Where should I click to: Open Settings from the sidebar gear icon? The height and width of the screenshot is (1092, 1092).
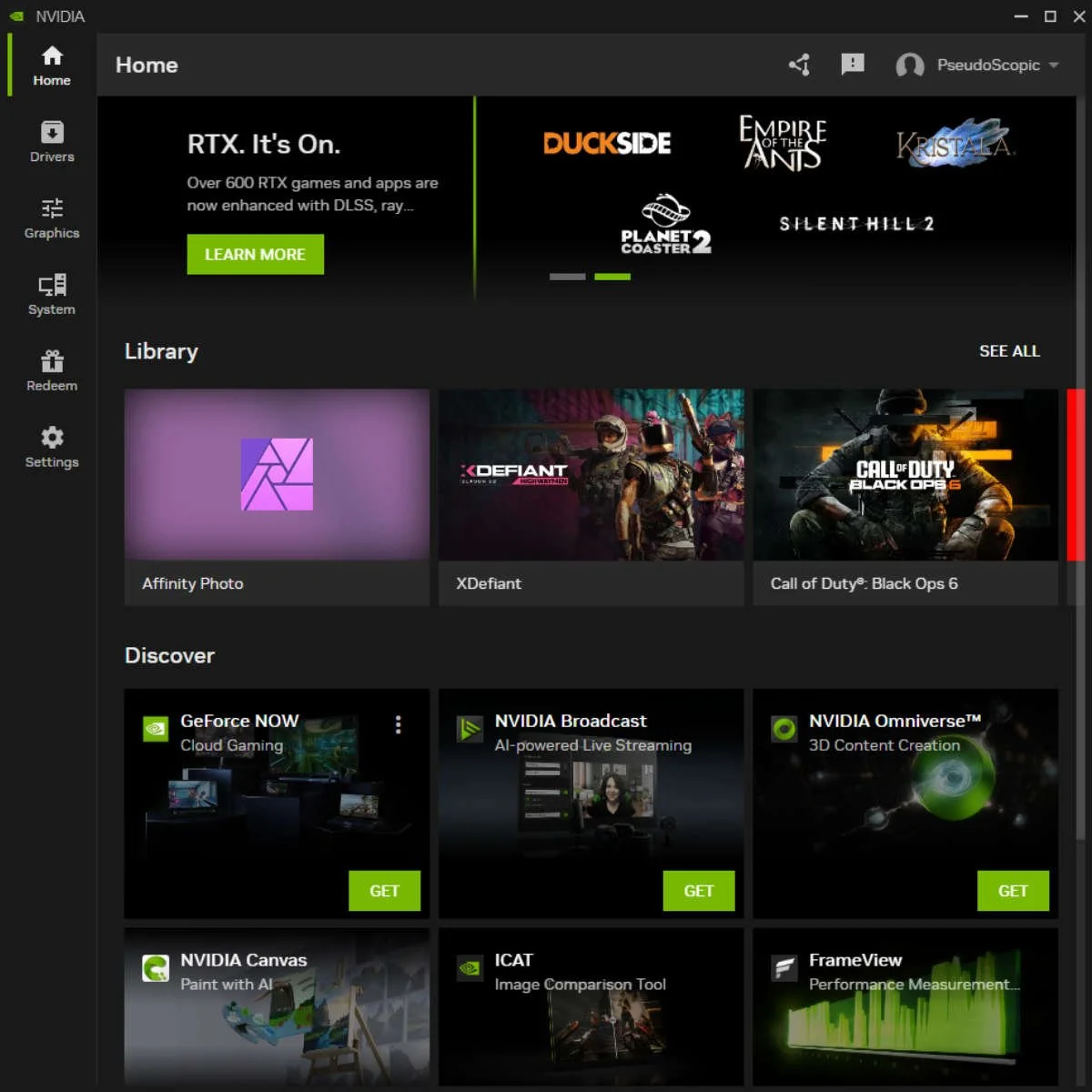click(x=50, y=445)
